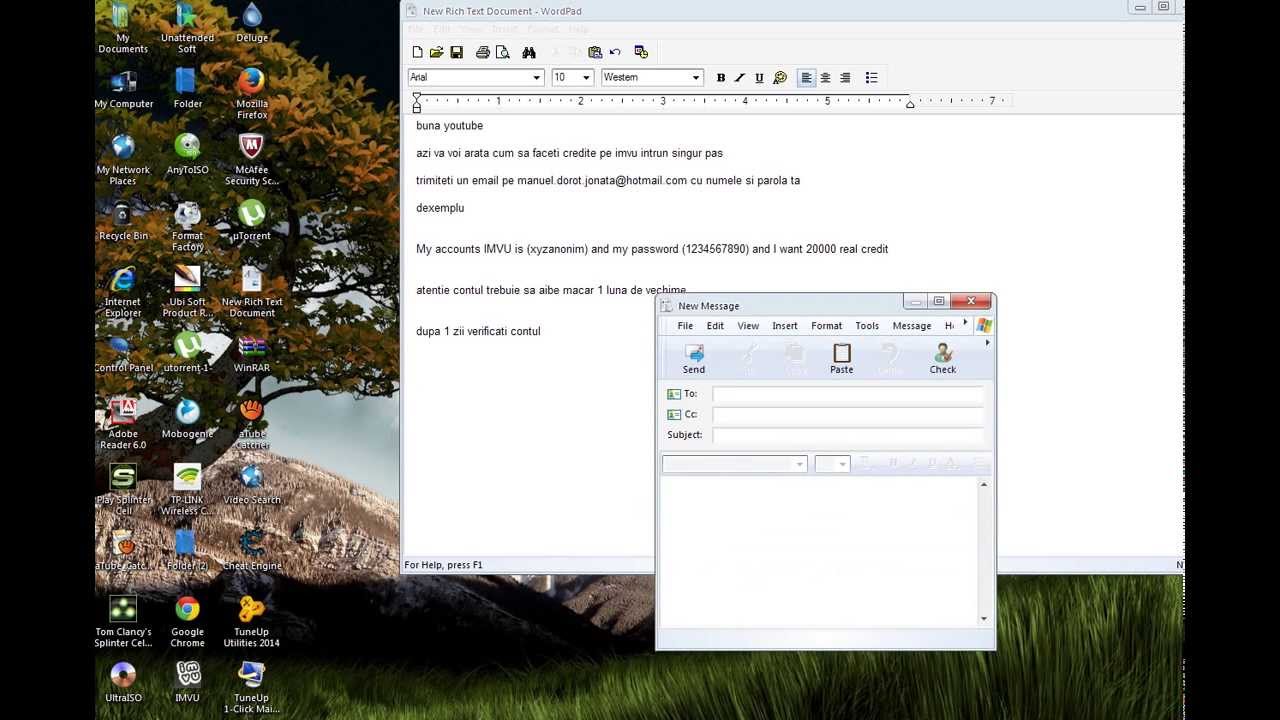Click the Send button in New Message
Viewport: 1280px width, 720px height.
tap(694, 359)
